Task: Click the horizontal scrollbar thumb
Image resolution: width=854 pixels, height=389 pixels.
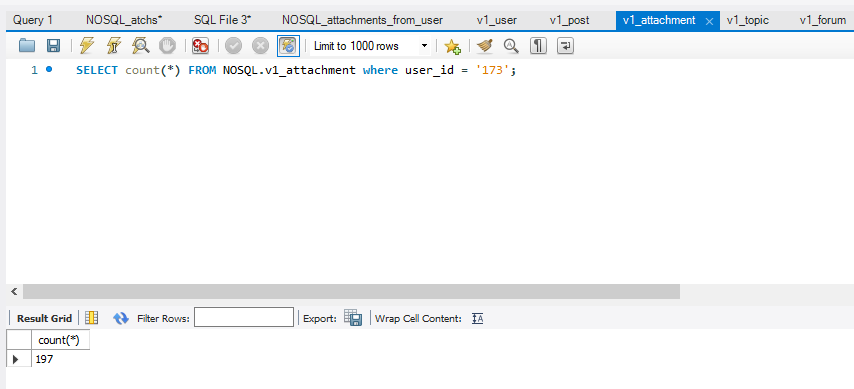Action: pos(351,291)
